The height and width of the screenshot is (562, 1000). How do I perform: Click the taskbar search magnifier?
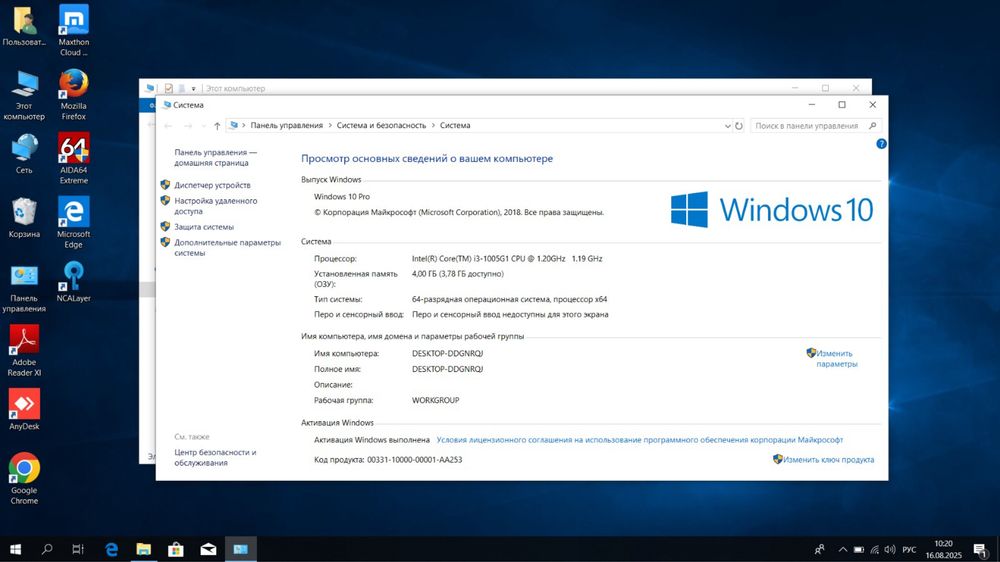click(x=47, y=549)
